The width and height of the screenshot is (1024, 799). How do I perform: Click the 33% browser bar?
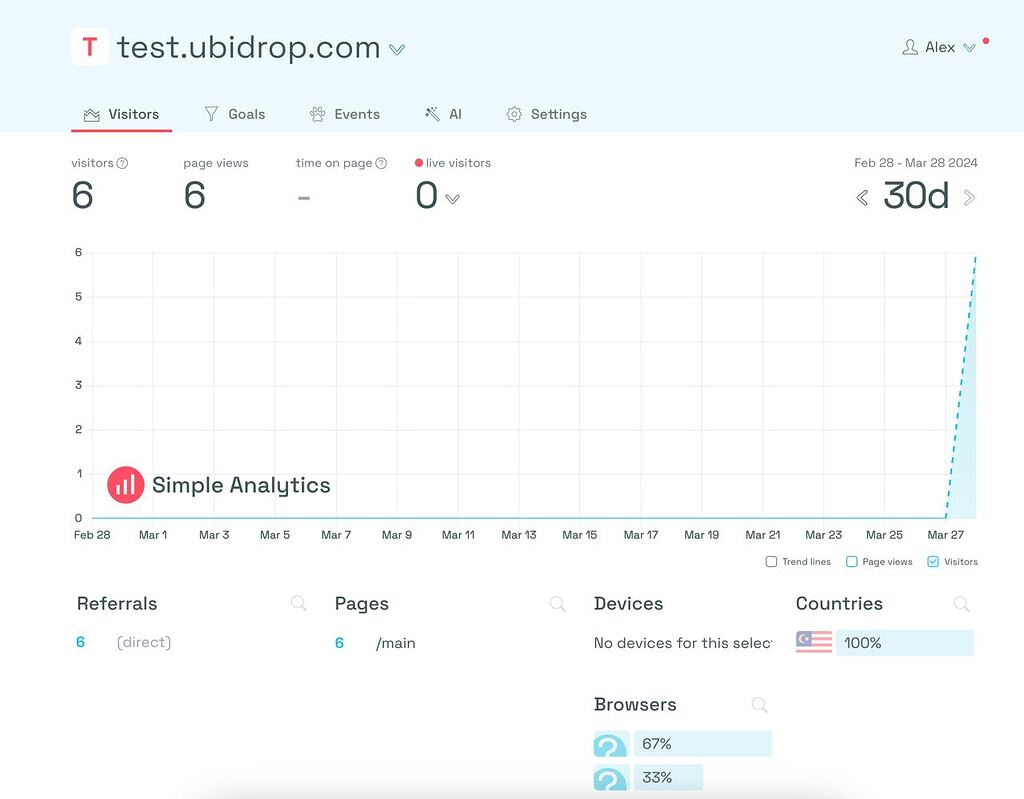(x=668, y=777)
